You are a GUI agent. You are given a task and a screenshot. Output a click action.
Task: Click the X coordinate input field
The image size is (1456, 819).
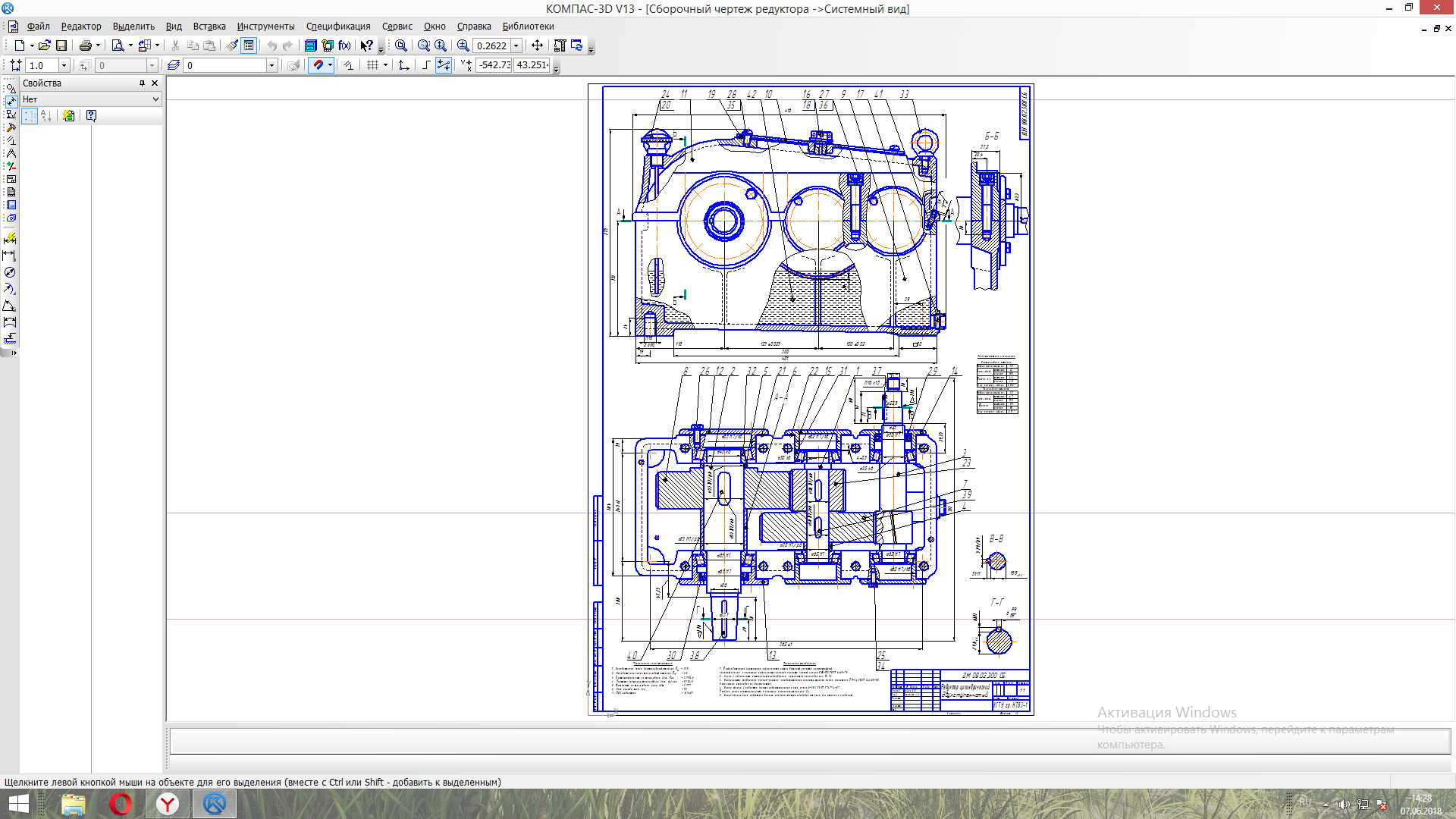pos(494,65)
